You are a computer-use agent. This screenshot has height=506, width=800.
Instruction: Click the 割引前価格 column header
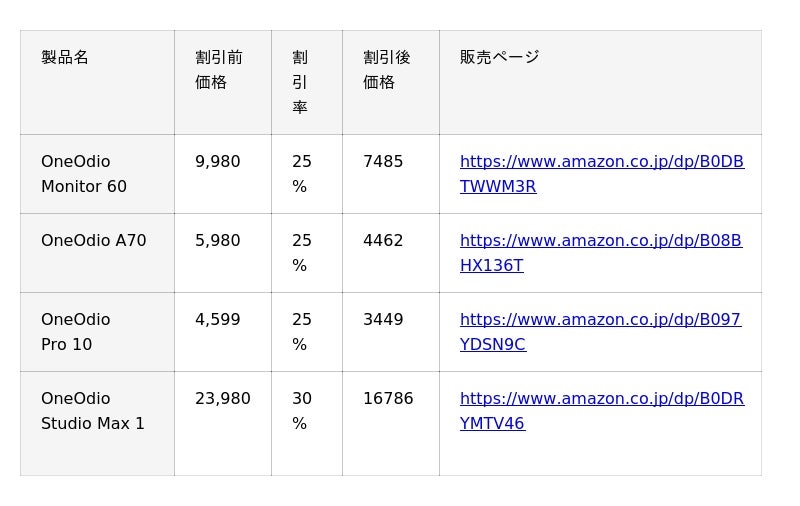point(219,70)
